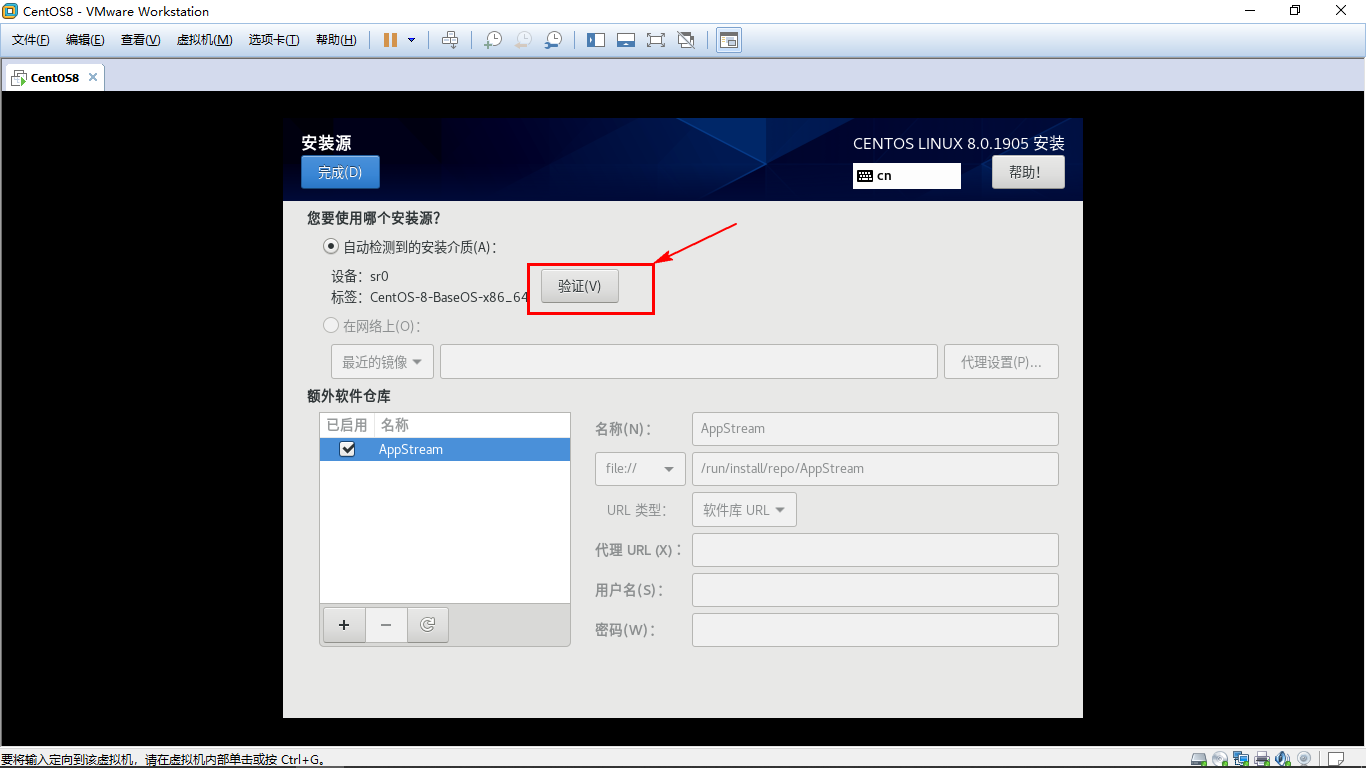Click the 代理 URL (X) input field
1366x768 pixels.
[875, 550]
